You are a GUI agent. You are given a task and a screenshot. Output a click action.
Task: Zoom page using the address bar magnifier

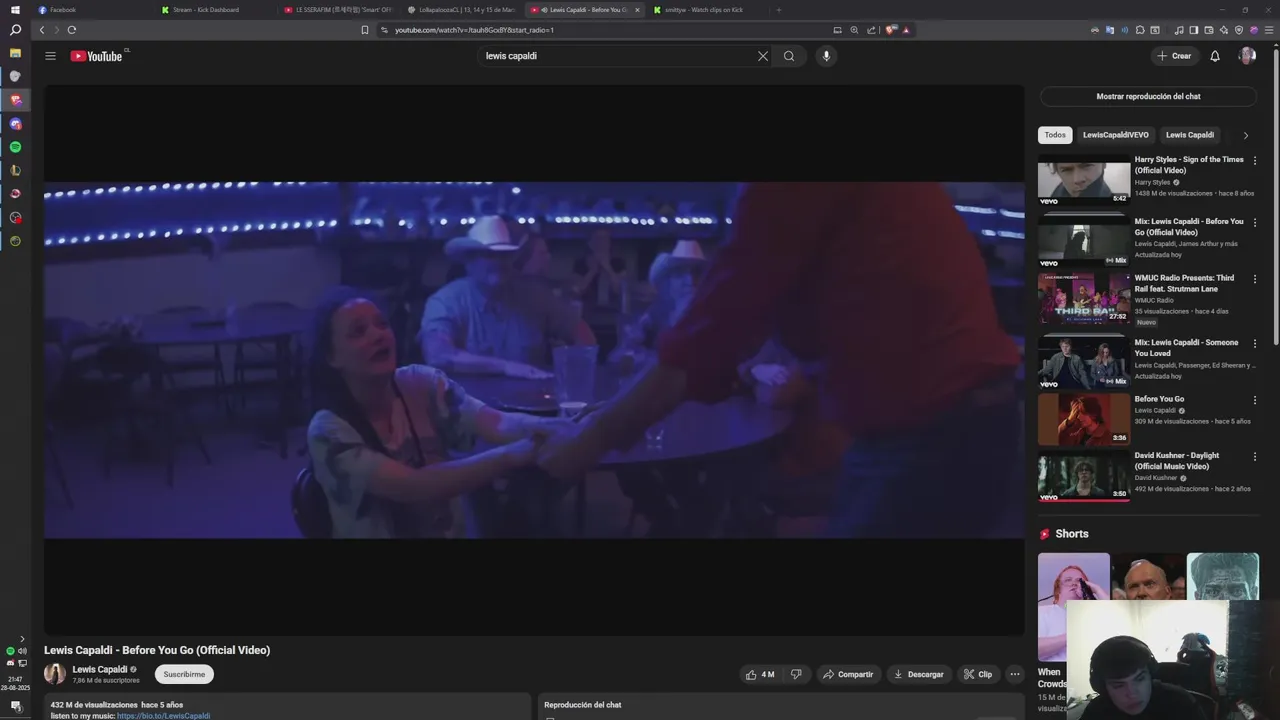click(x=854, y=30)
